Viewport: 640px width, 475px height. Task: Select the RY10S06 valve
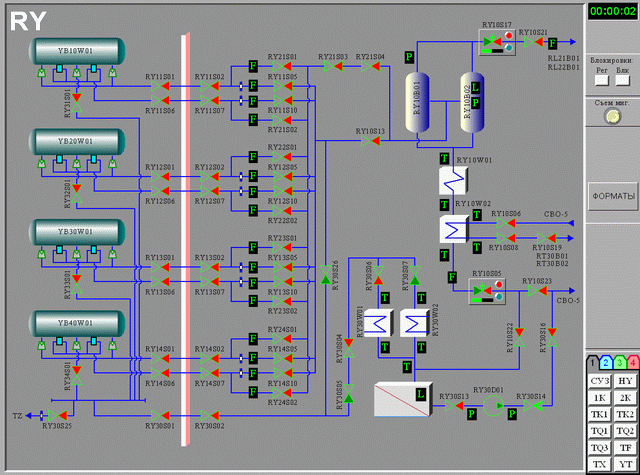pos(506,223)
